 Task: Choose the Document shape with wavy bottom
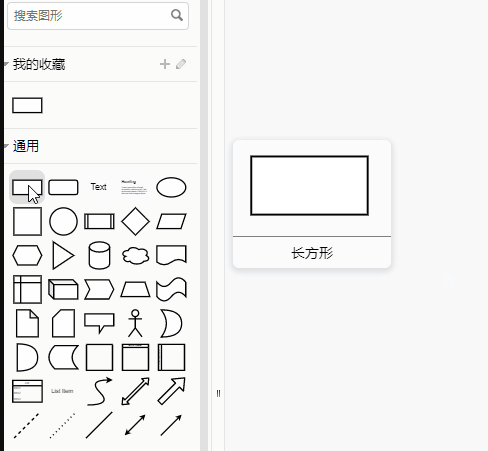(x=171, y=256)
